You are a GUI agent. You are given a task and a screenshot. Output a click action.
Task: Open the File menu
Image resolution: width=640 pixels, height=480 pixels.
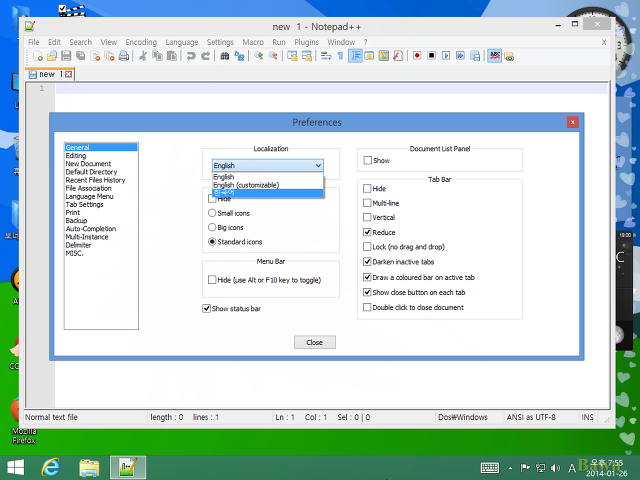tap(34, 42)
